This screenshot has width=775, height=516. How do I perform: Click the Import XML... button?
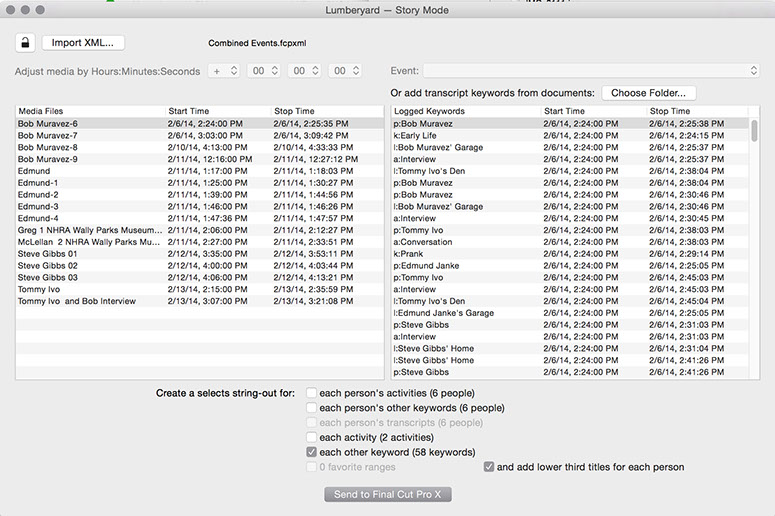tap(83, 43)
